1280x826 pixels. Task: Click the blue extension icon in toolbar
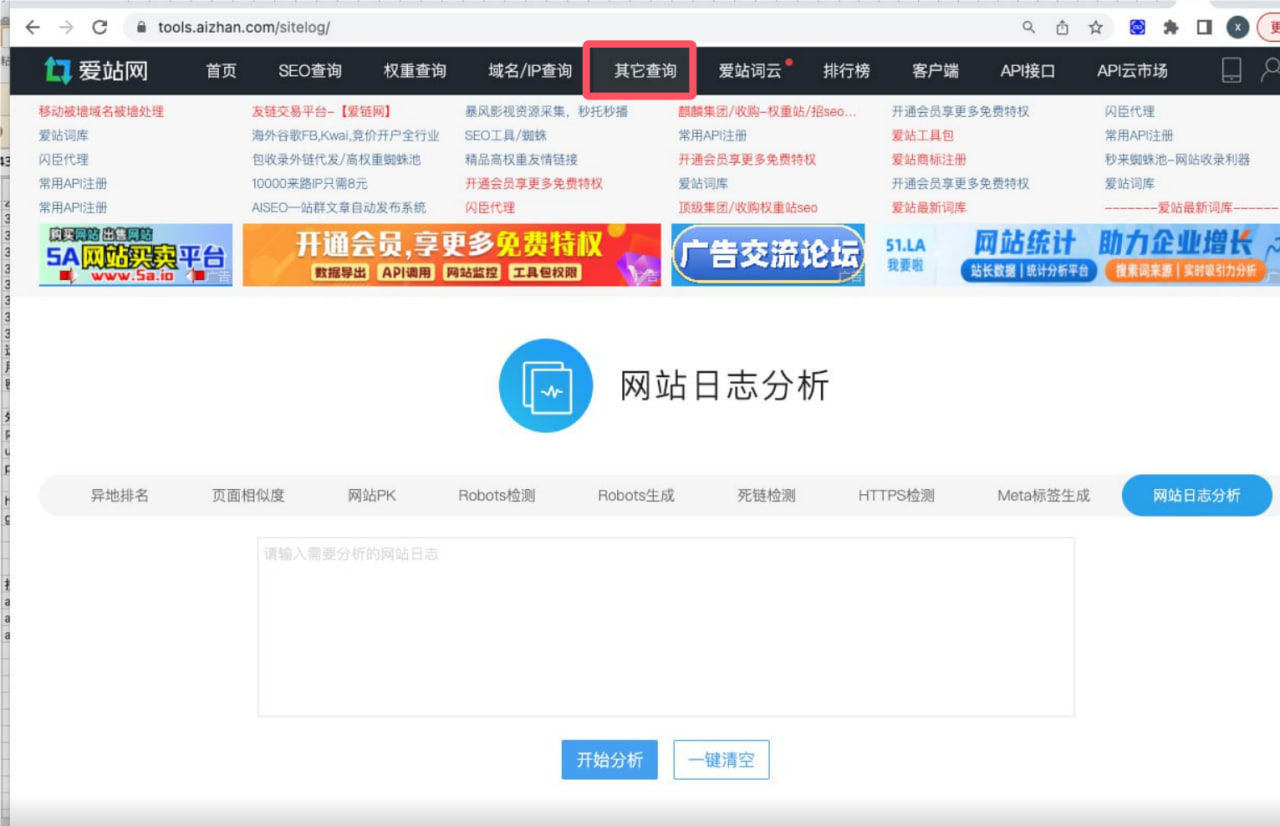tap(1137, 27)
